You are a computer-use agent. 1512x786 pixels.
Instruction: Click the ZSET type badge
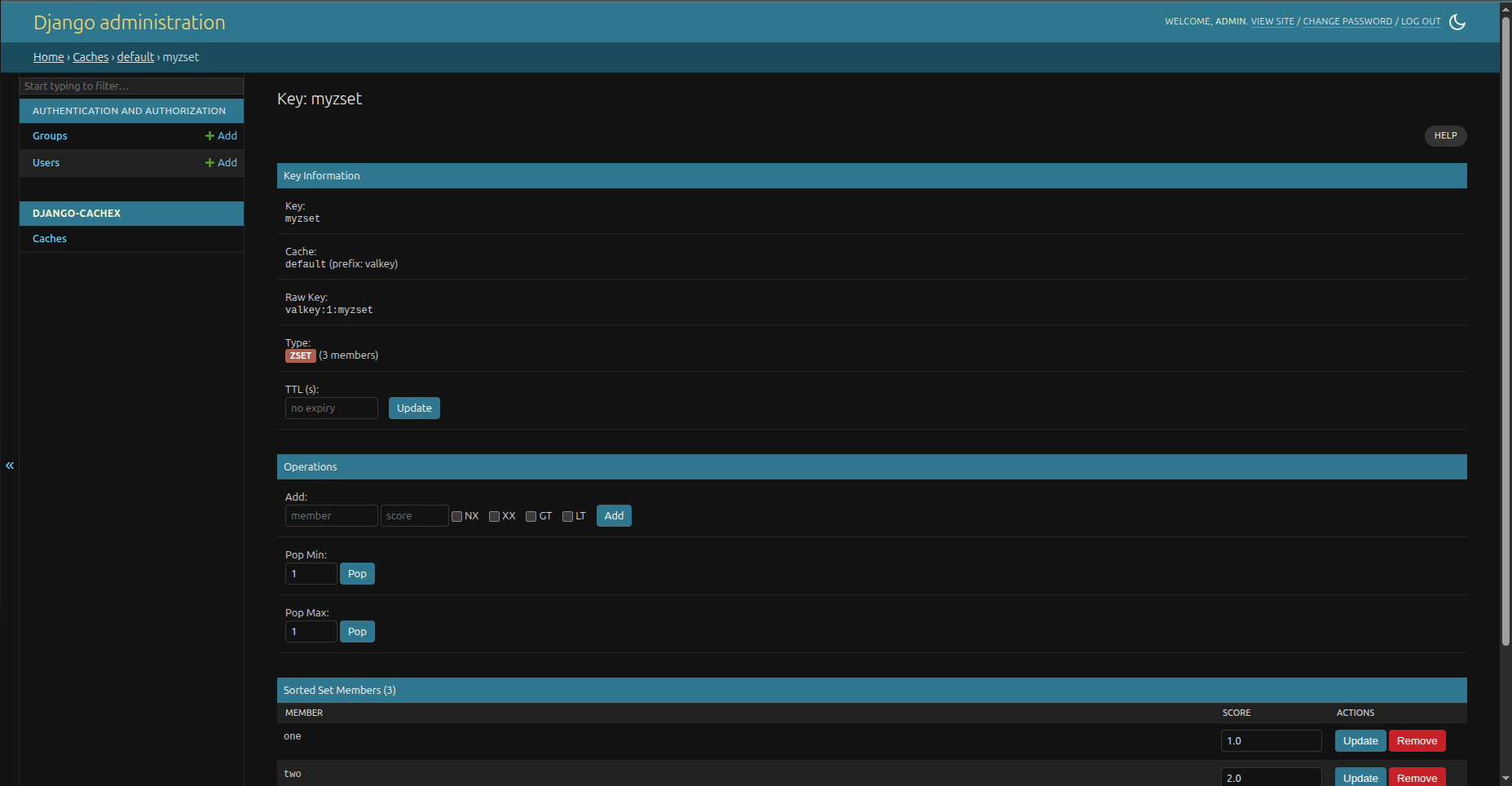click(300, 355)
